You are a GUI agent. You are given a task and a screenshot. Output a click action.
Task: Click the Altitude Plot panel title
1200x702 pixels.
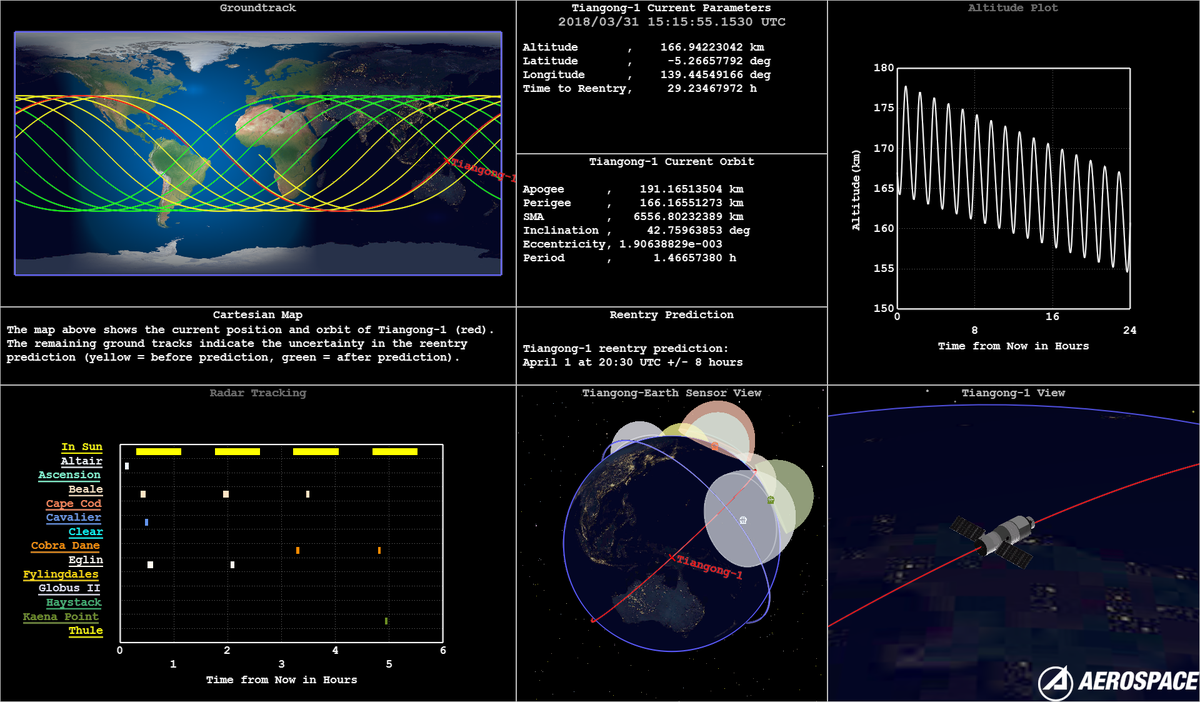pos(1013,8)
